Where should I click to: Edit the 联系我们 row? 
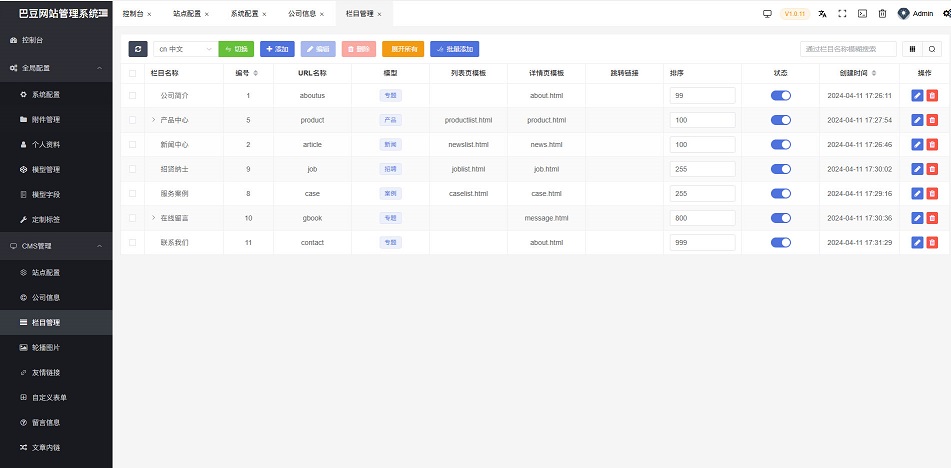coord(917,242)
